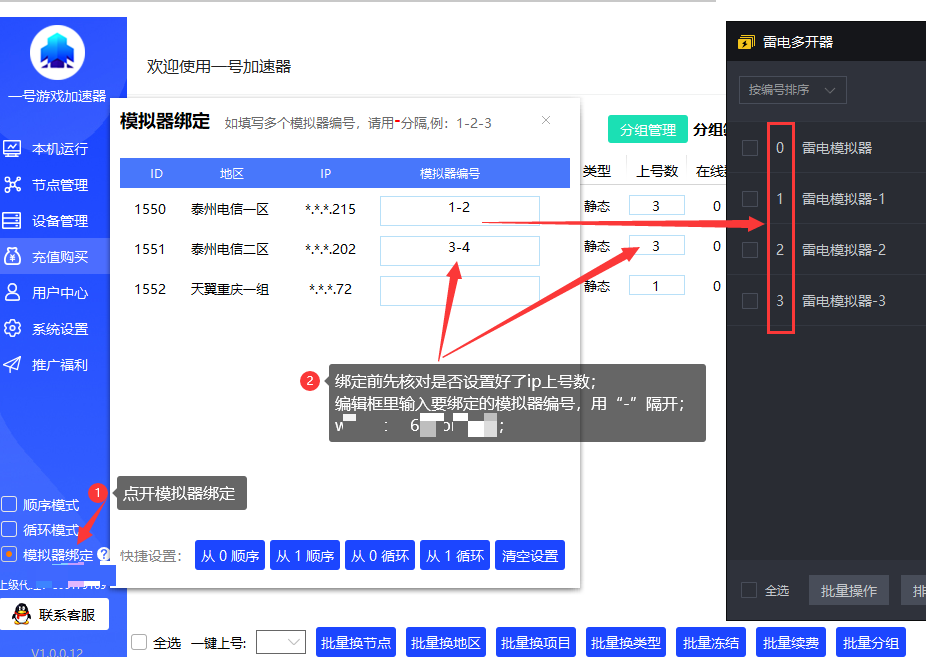The height and width of the screenshot is (657, 937).
Task: Click the 一号游戏加速器 logo icon
Action: [x=57, y=53]
